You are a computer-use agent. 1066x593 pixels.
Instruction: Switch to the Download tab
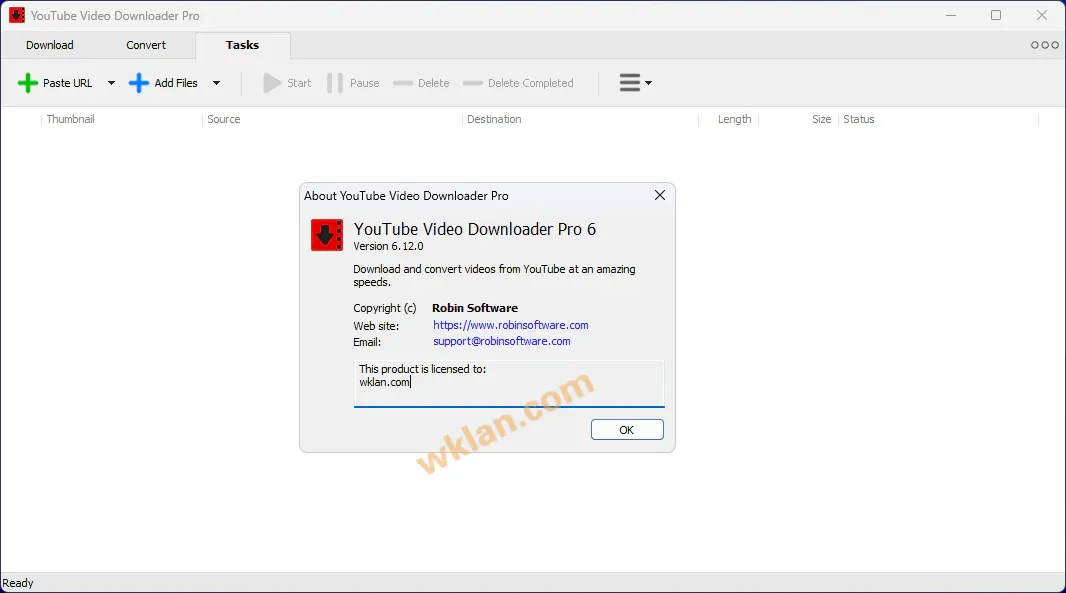tap(50, 45)
